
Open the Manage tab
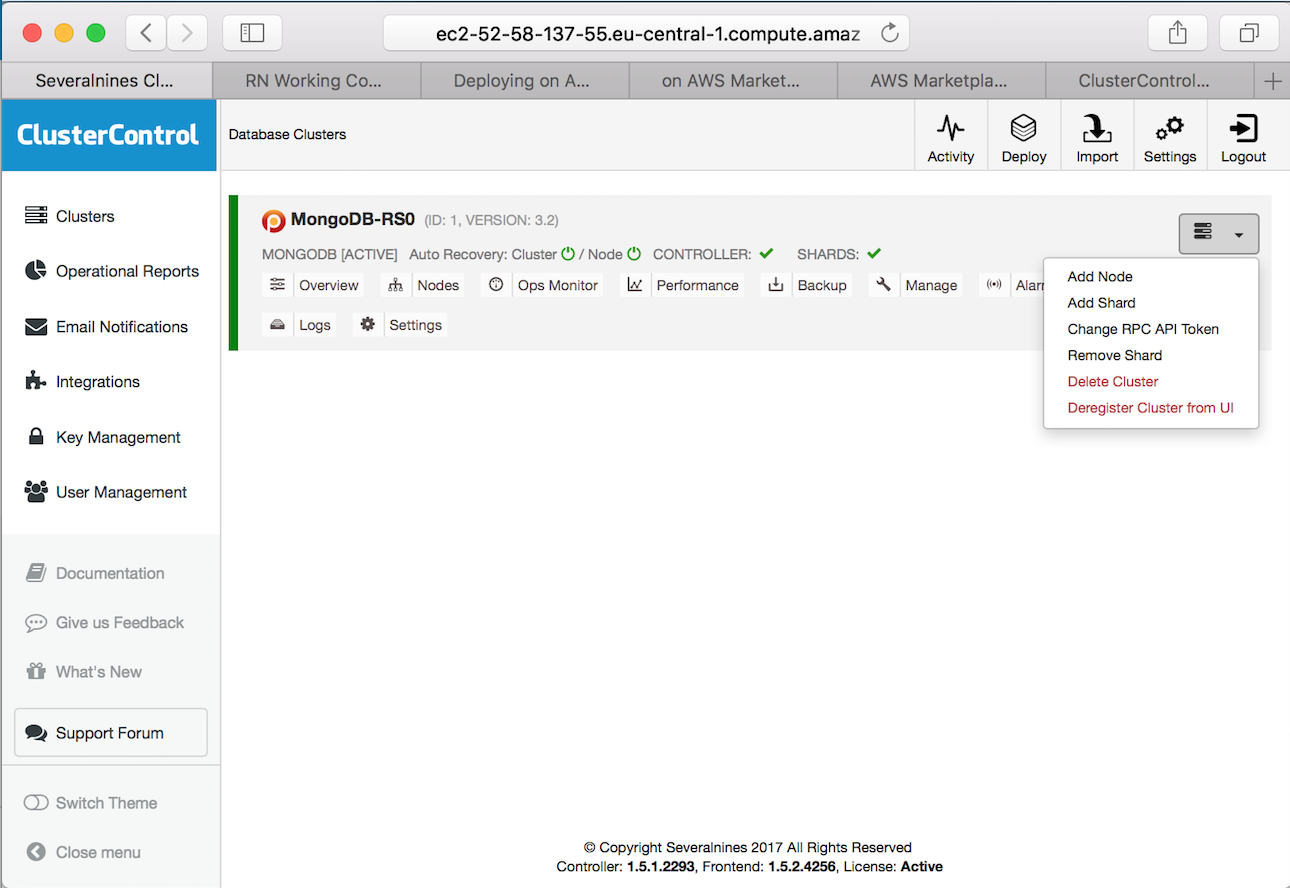(x=915, y=285)
